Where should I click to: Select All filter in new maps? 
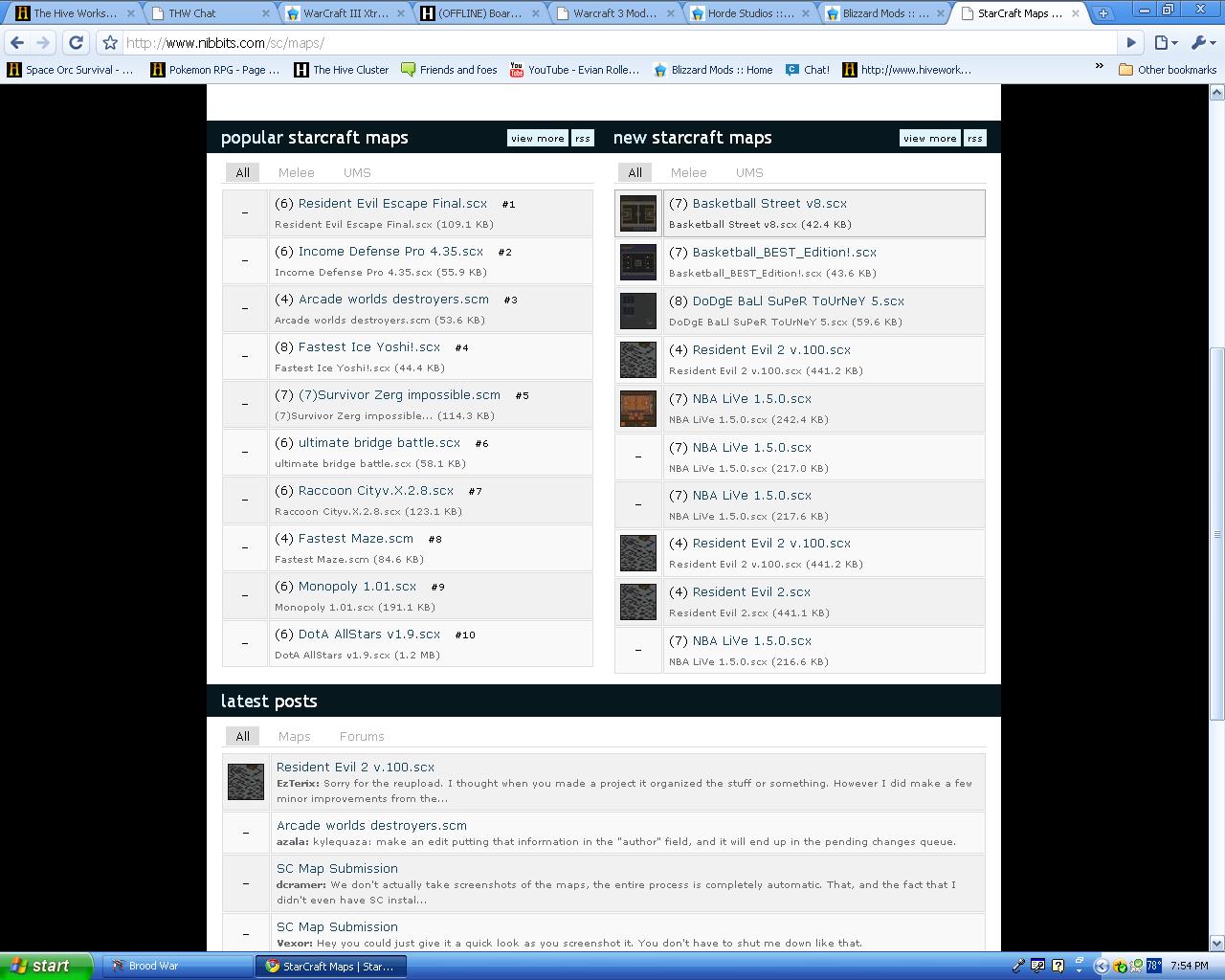[635, 172]
